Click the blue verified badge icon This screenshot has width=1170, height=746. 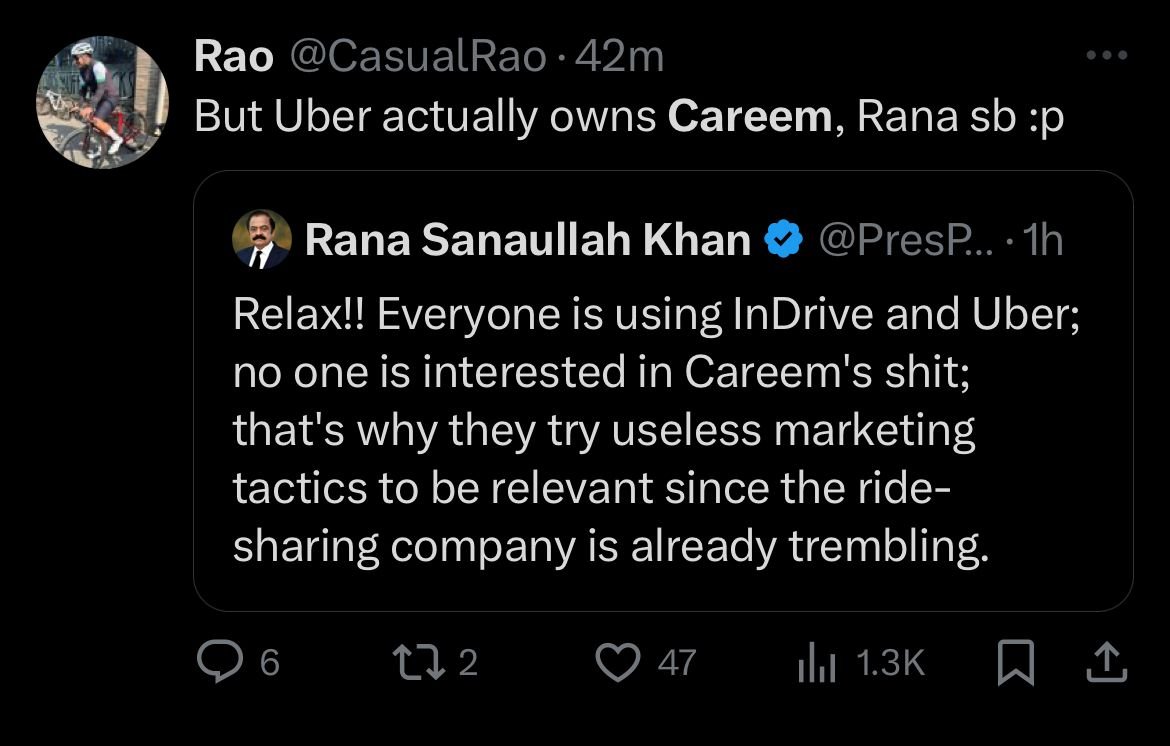pyautogui.click(x=784, y=240)
